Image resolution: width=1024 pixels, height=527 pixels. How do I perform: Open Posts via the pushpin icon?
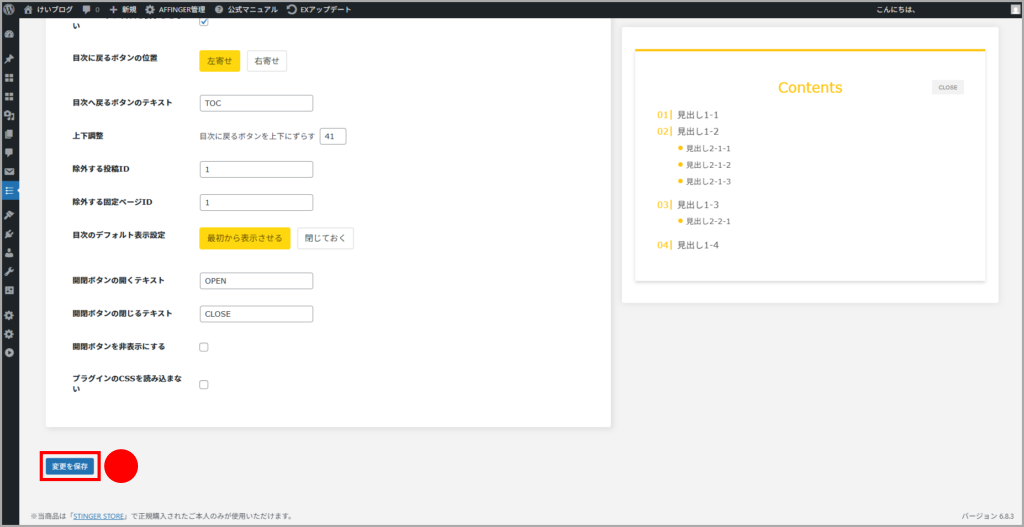(x=9, y=60)
